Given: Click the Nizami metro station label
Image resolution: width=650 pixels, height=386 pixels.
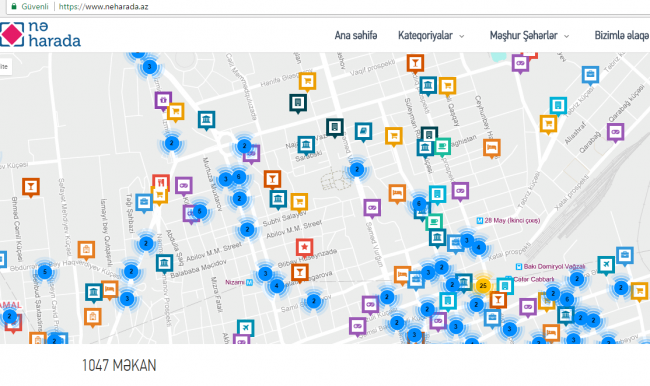Looking at the screenshot, I should pos(239,282).
